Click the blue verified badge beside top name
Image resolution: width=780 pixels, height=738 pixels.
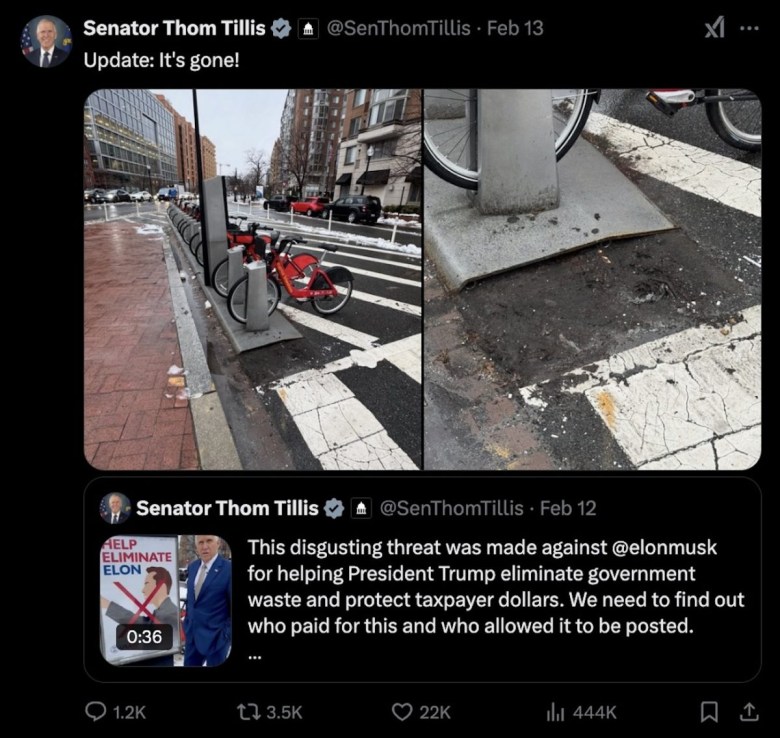pyautogui.click(x=281, y=28)
